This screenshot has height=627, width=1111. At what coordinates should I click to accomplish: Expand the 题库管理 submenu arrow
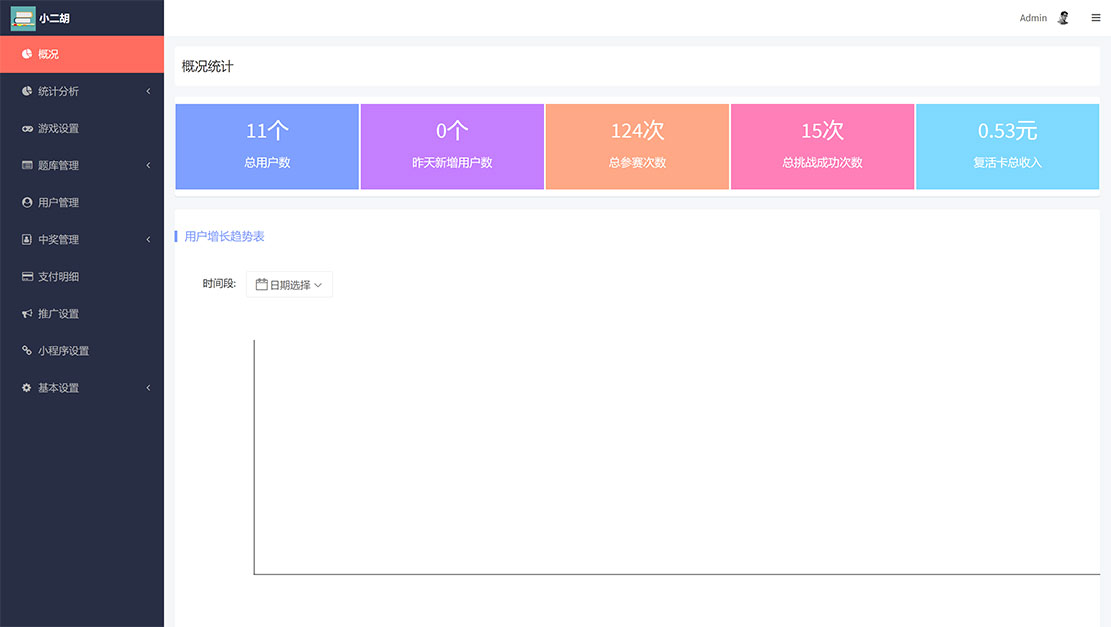point(148,166)
